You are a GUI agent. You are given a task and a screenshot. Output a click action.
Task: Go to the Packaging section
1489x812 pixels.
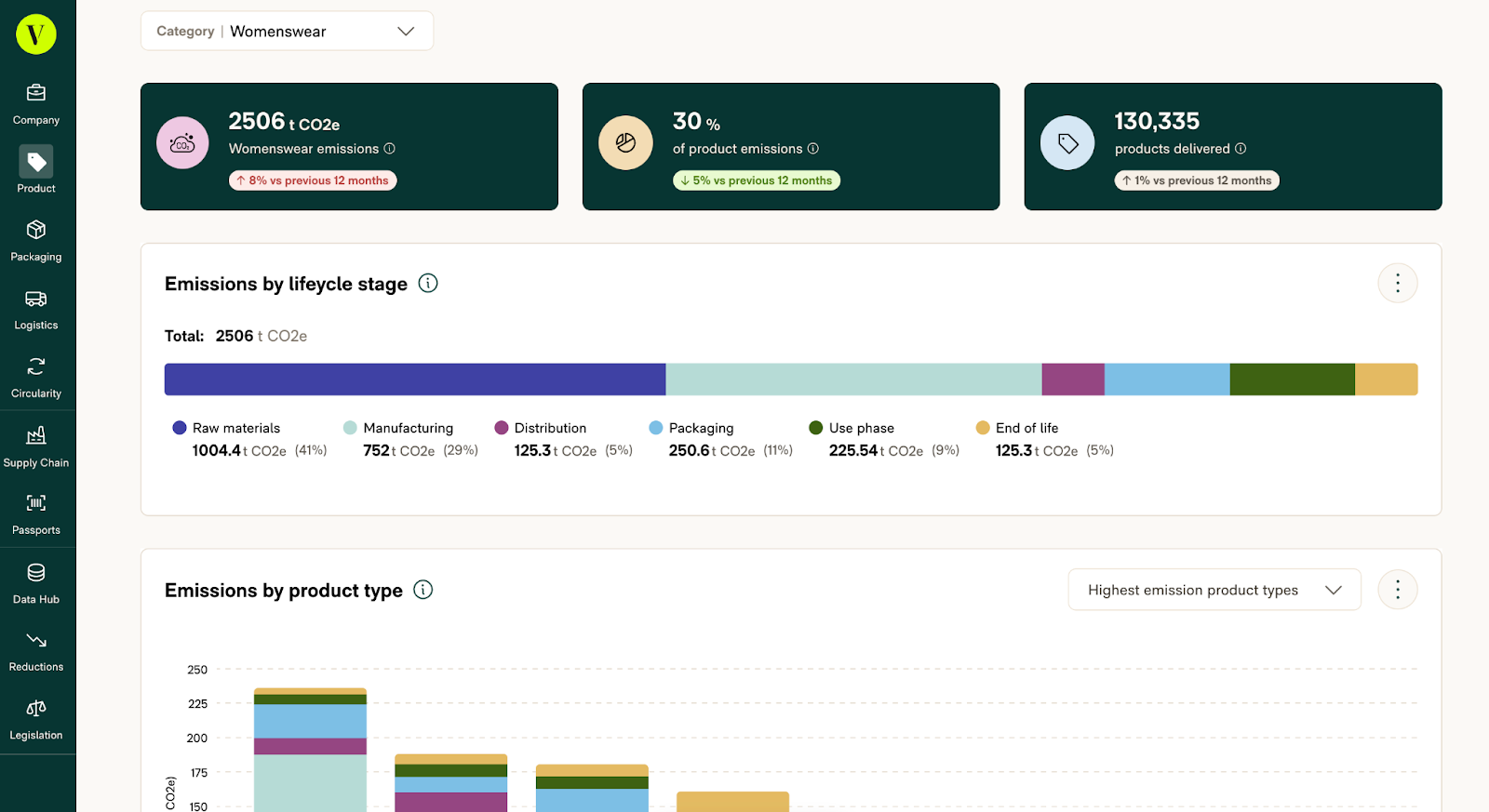click(36, 241)
